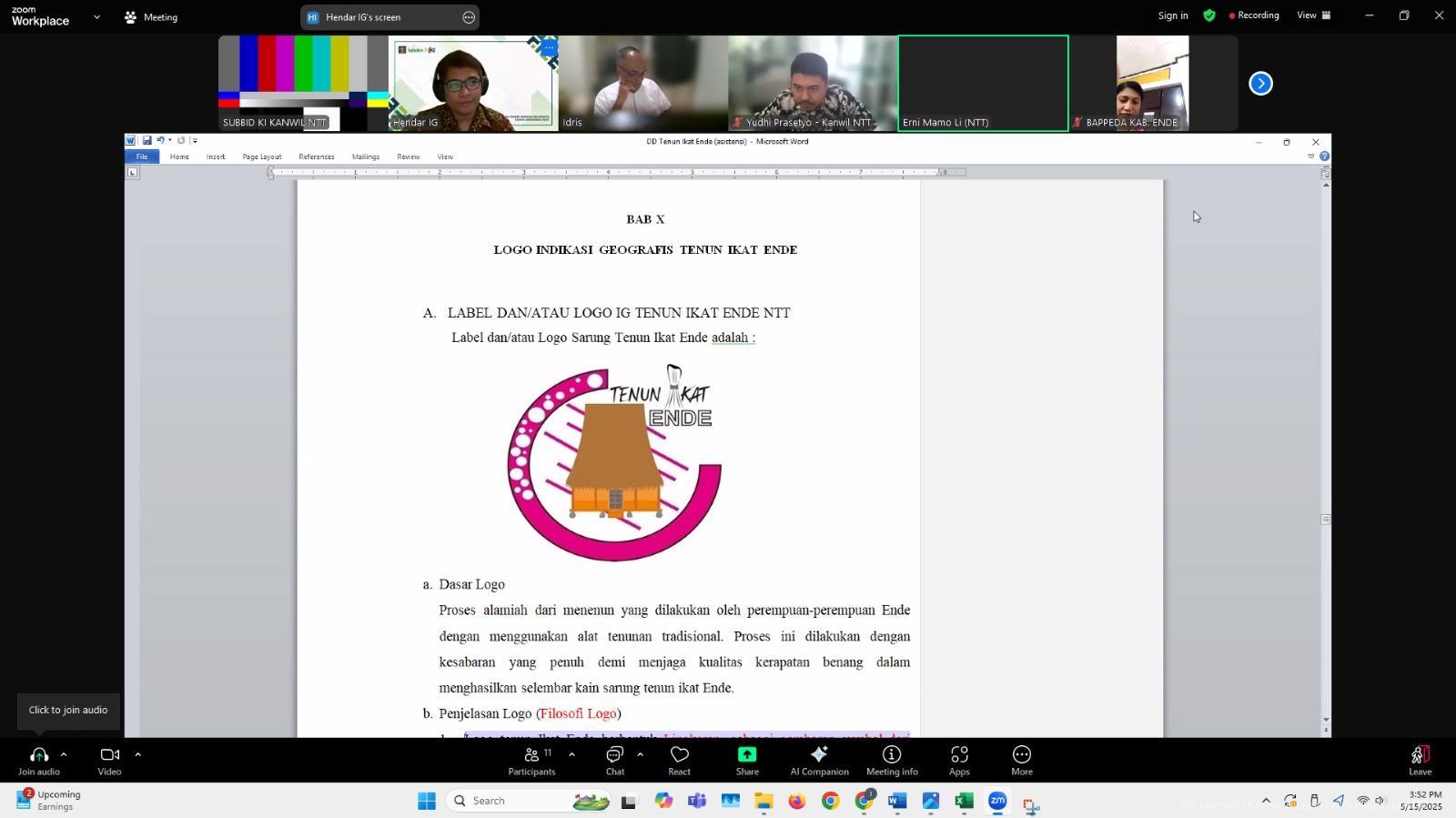Expand the Participants options arrow

[x=571, y=754]
